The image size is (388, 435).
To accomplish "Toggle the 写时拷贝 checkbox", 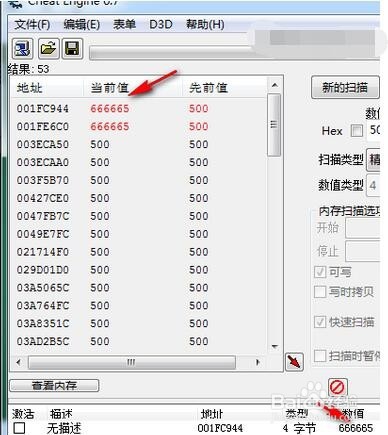I will point(320,292).
